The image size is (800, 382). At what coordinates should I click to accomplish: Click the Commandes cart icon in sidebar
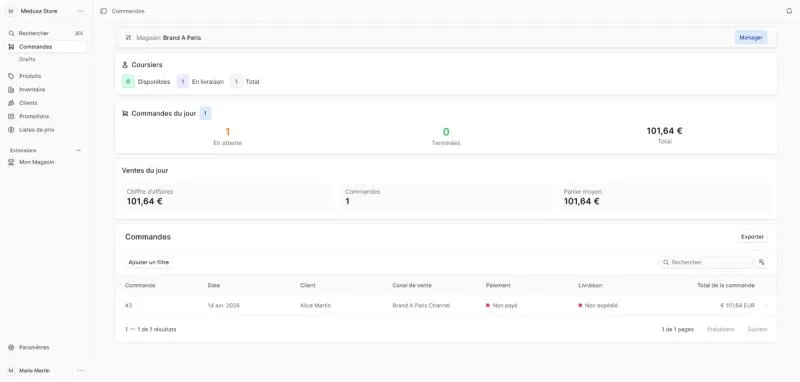click(11, 46)
